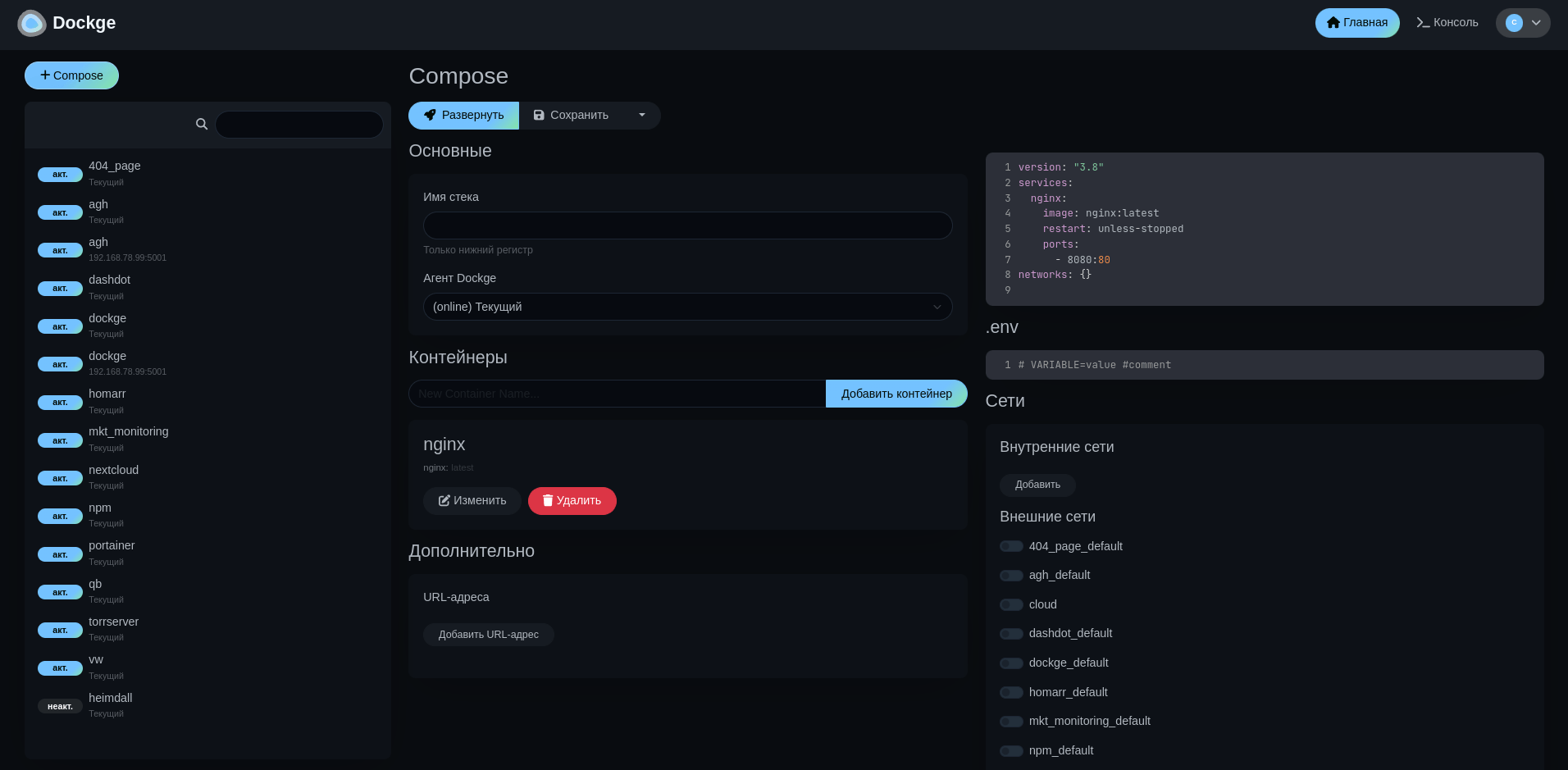Viewport: 1568px width, 770px height.
Task: Click the .env editor comment line
Action: [1094, 365]
